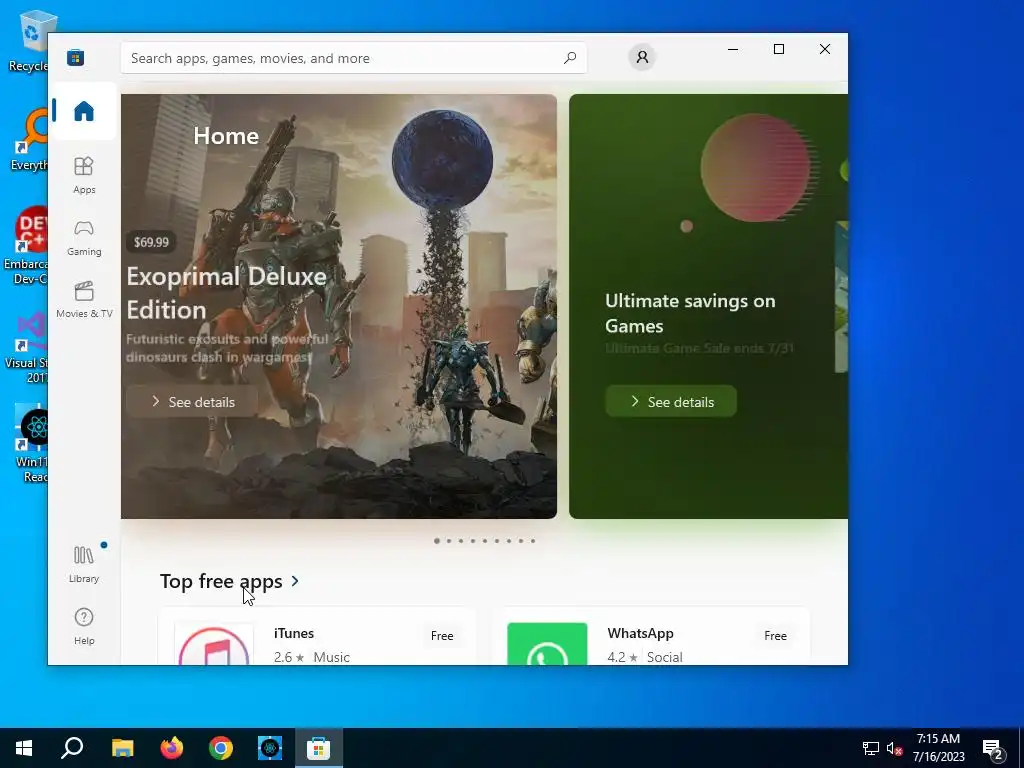Click the iTunes app title
Viewport: 1024px width, 768px height.
point(294,633)
